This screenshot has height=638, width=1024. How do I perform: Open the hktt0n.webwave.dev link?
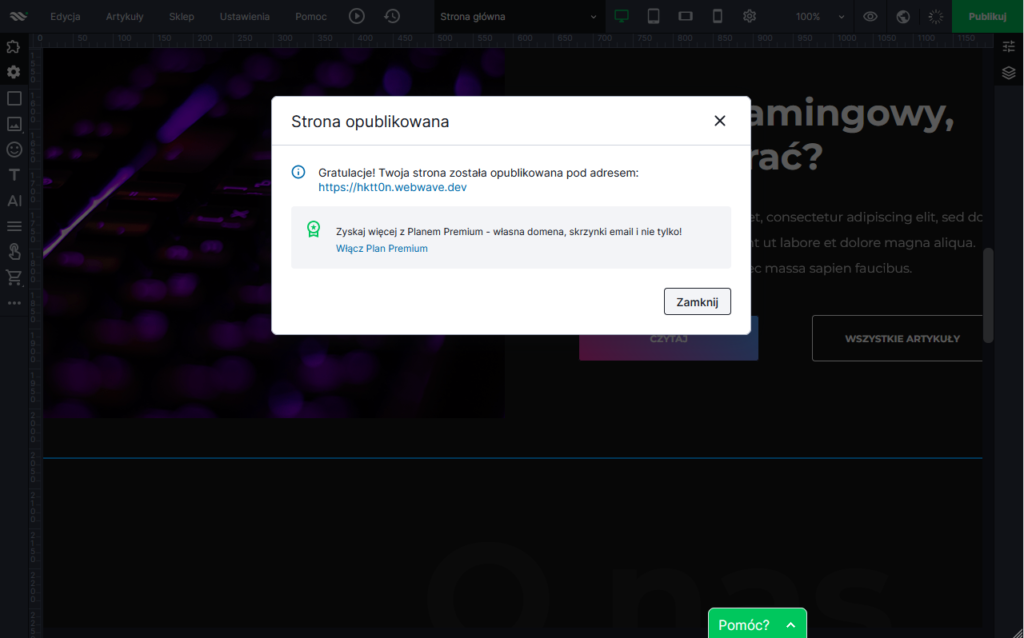pyautogui.click(x=392, y=187)
